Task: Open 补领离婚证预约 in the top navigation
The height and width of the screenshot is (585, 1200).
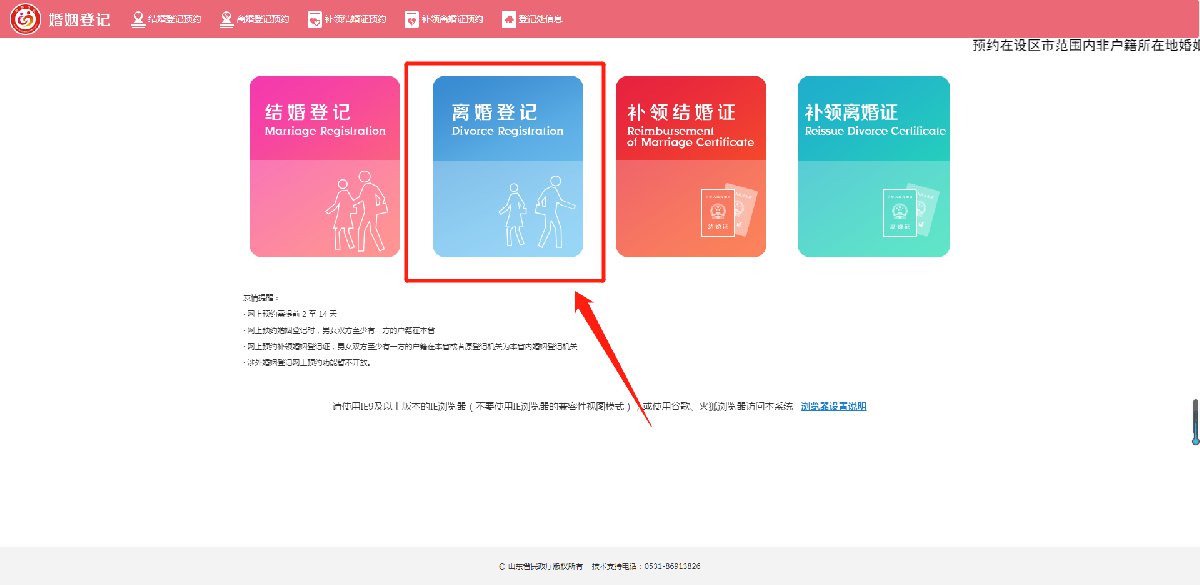Action: tap(444, 19)
